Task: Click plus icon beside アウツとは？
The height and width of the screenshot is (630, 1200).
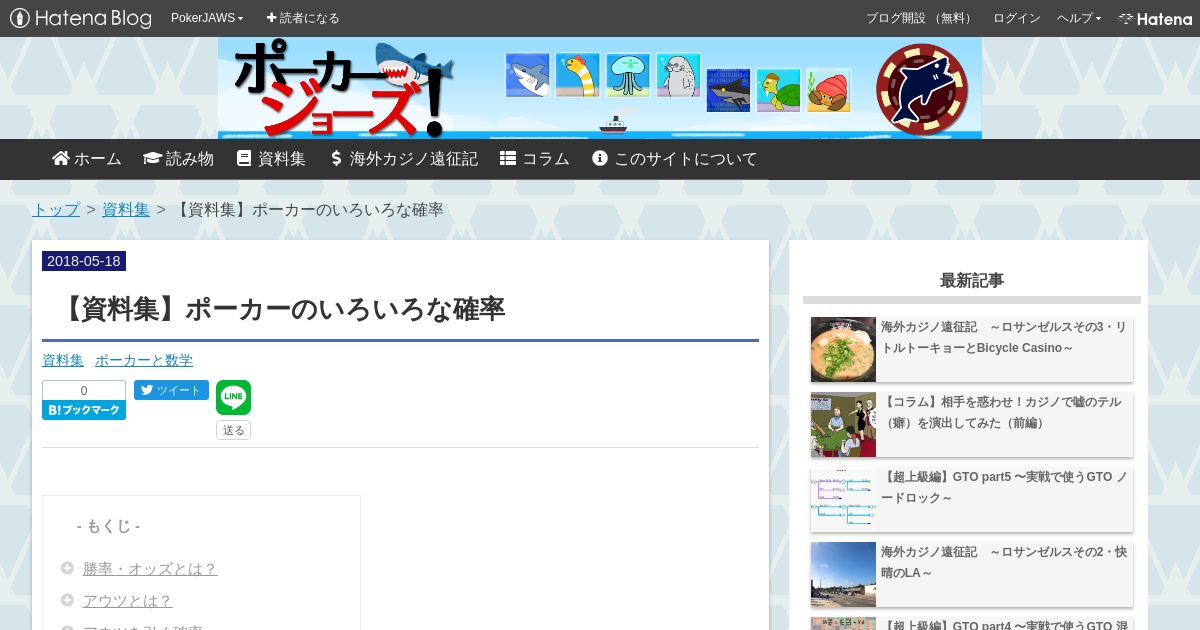Action: pos(67,600)
